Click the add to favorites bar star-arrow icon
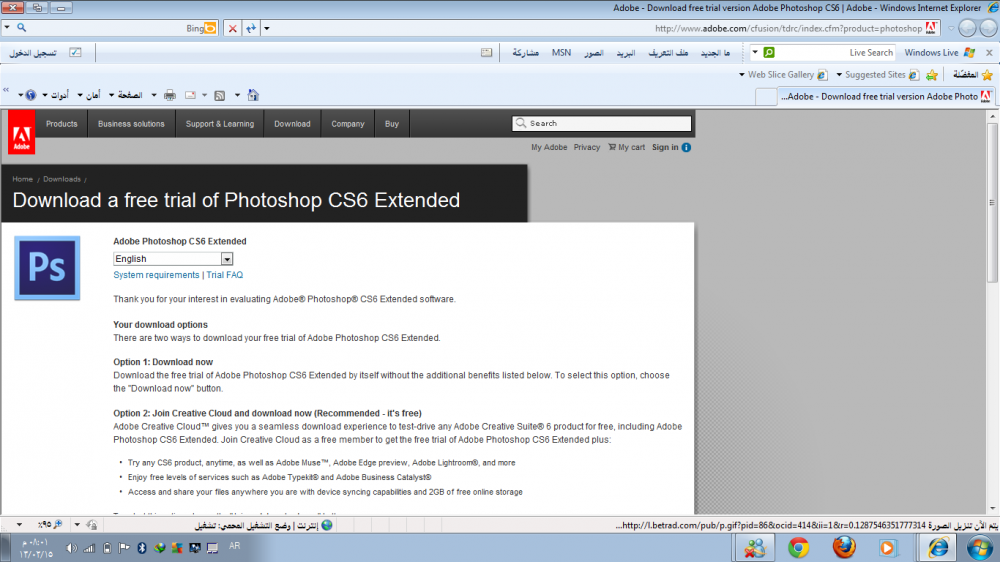This screenshot has width=1000, height=562. (932, 75)
